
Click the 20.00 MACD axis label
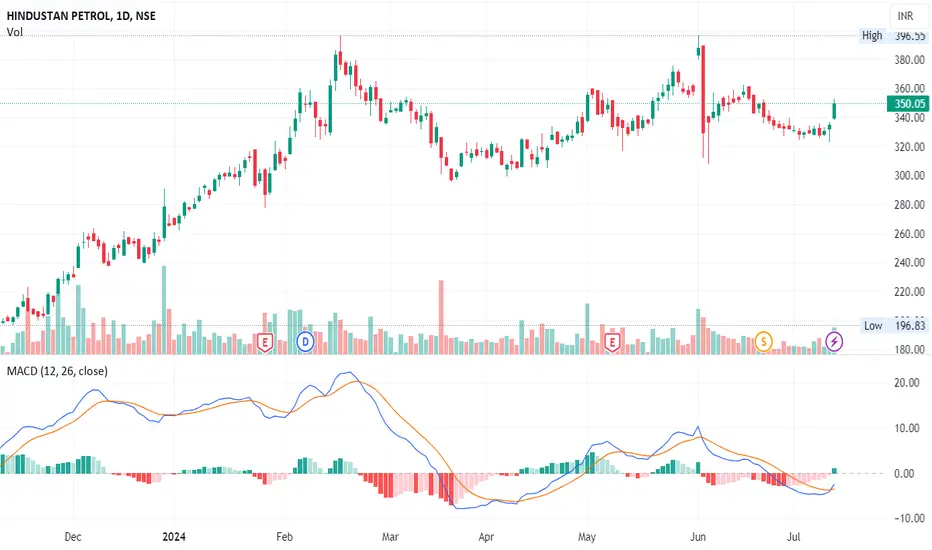908,383
